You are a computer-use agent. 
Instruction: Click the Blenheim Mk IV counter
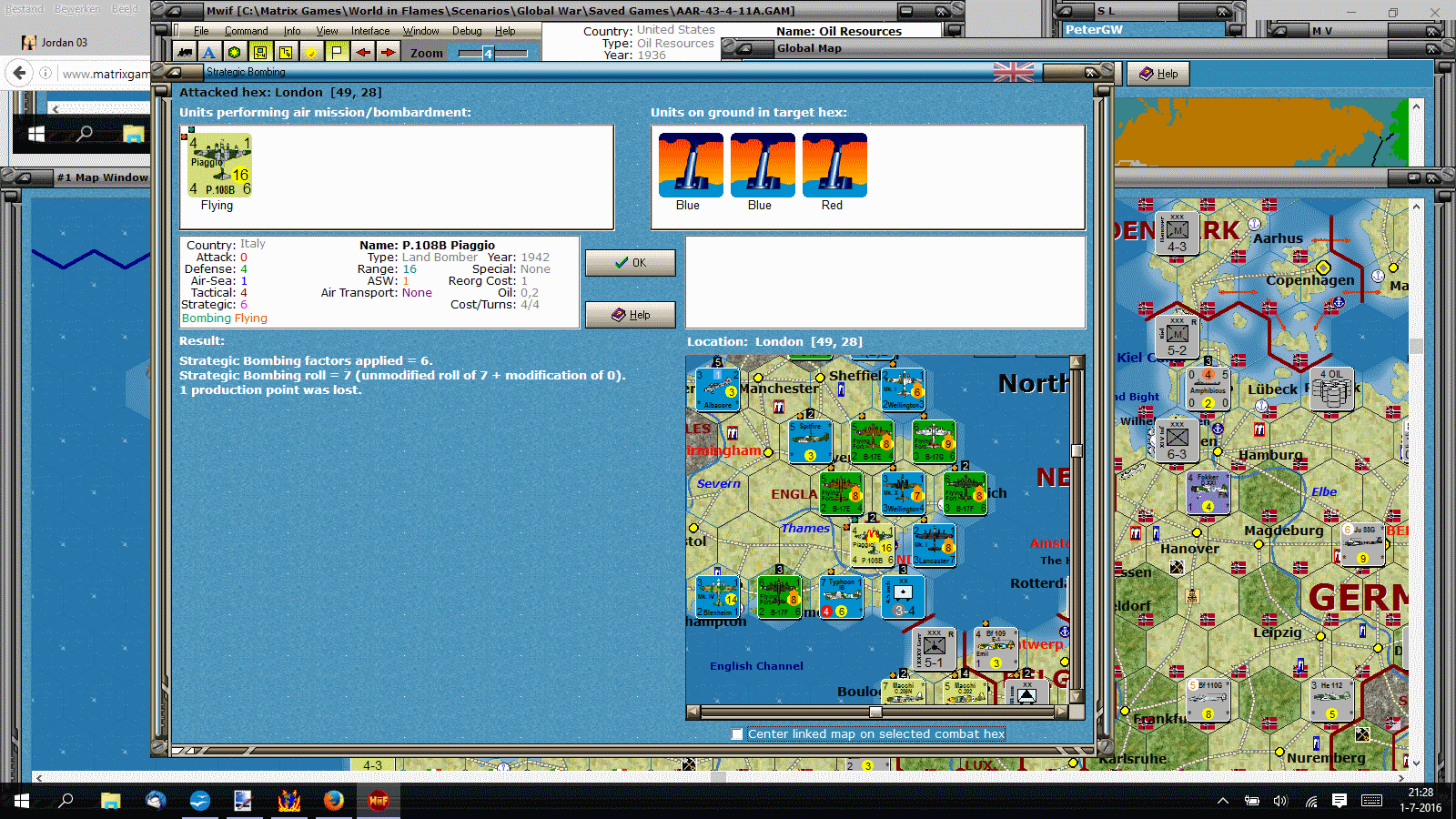pyautogui.click(x=717, y=597)
